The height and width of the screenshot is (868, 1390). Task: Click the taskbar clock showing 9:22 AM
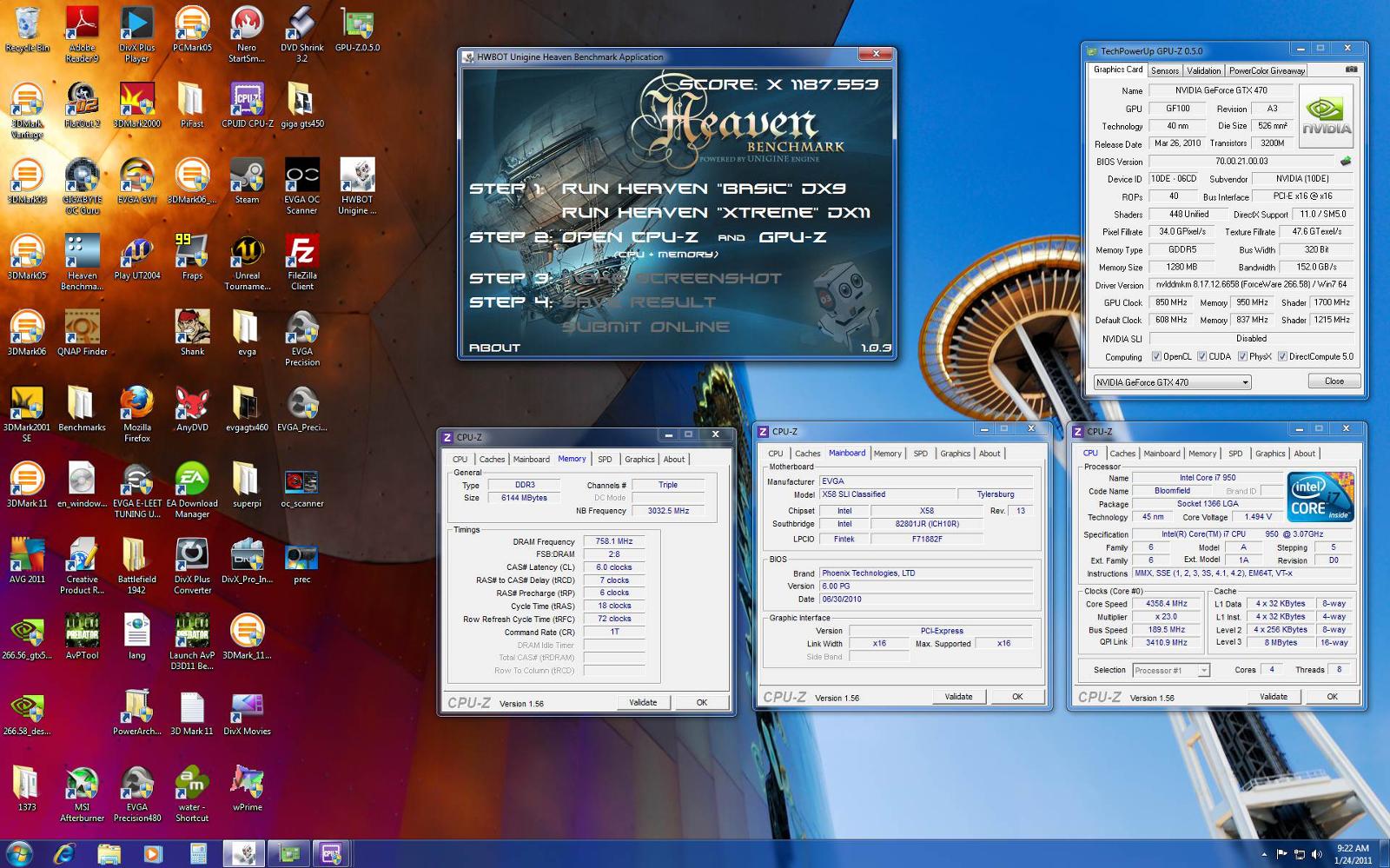1353,854
